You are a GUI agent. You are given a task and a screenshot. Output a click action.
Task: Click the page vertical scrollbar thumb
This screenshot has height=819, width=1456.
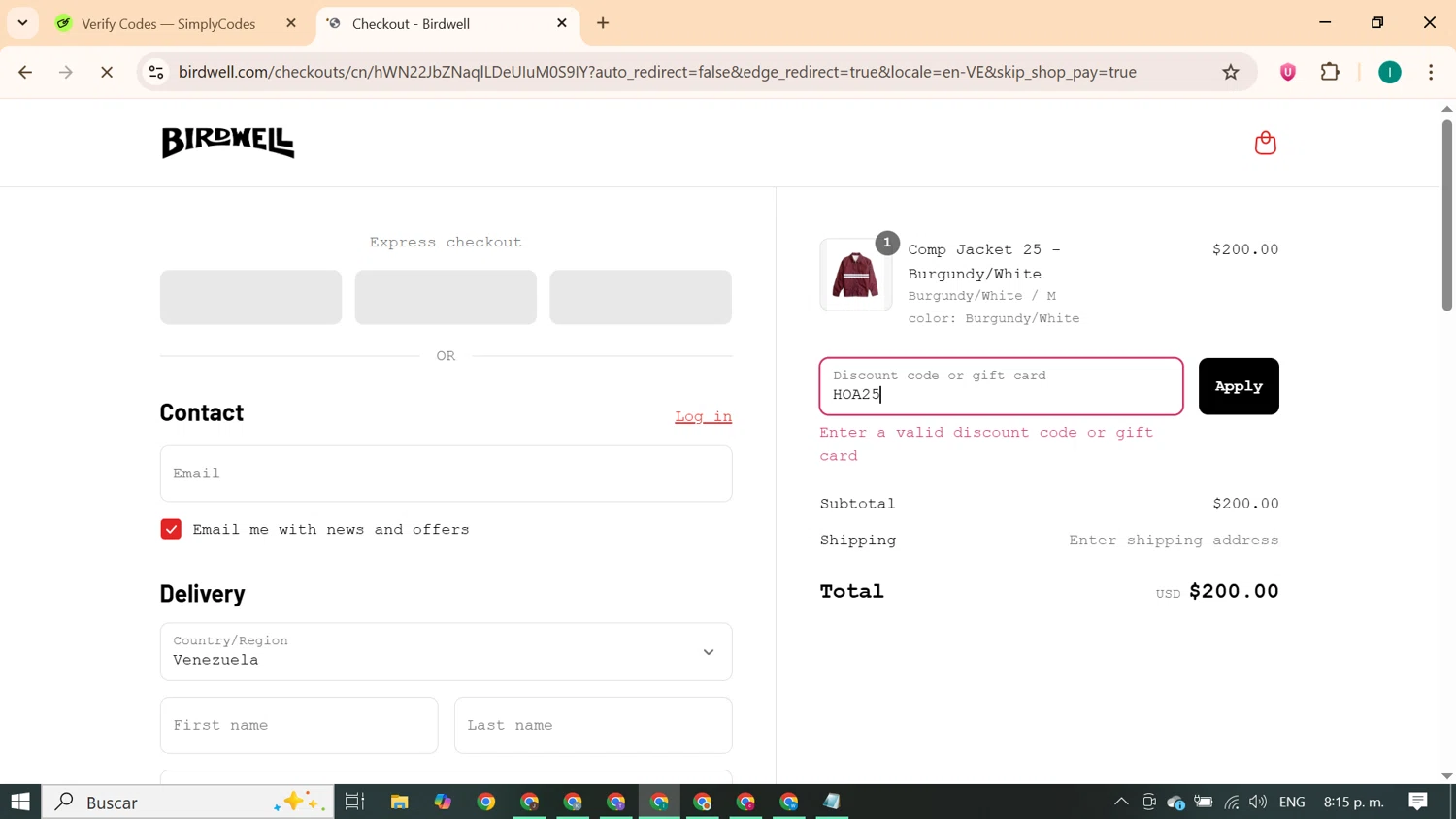(1447, 213)
